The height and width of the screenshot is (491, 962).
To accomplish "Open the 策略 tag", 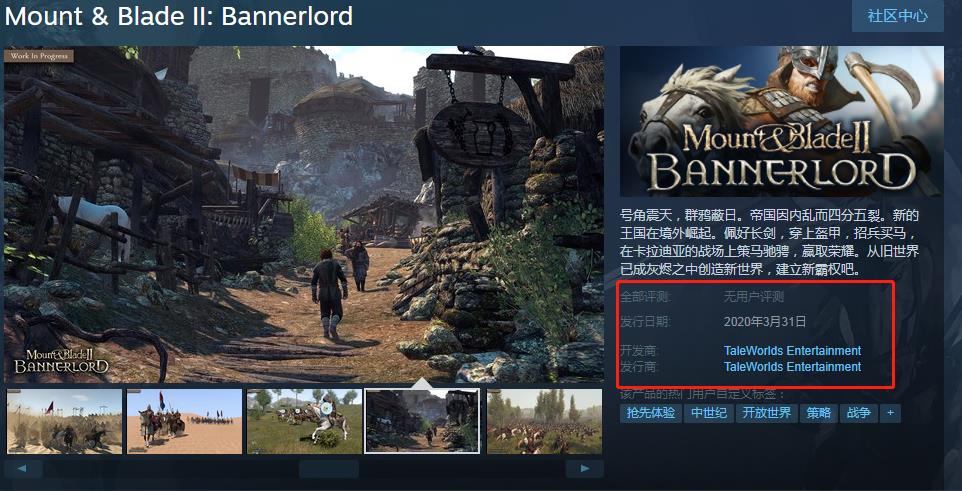I will pyautogui.click(x=818, y=413).
